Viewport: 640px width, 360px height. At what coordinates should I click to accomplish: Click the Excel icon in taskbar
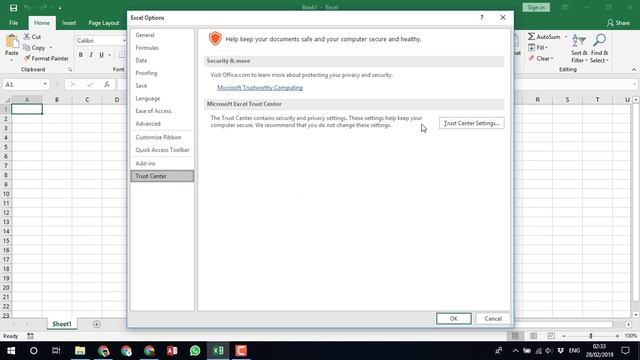pyautogui.click(x=218, y=351)
